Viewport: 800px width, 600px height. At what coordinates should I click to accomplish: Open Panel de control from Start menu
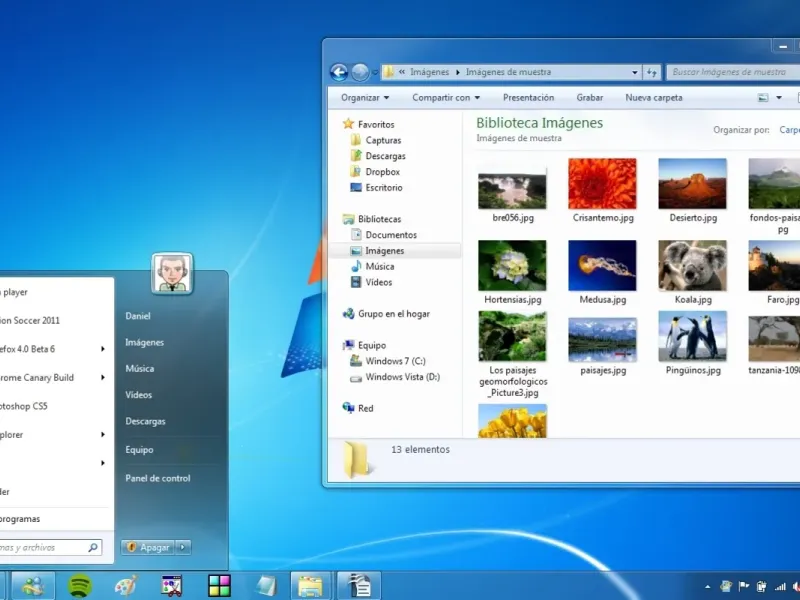point(158,478)
